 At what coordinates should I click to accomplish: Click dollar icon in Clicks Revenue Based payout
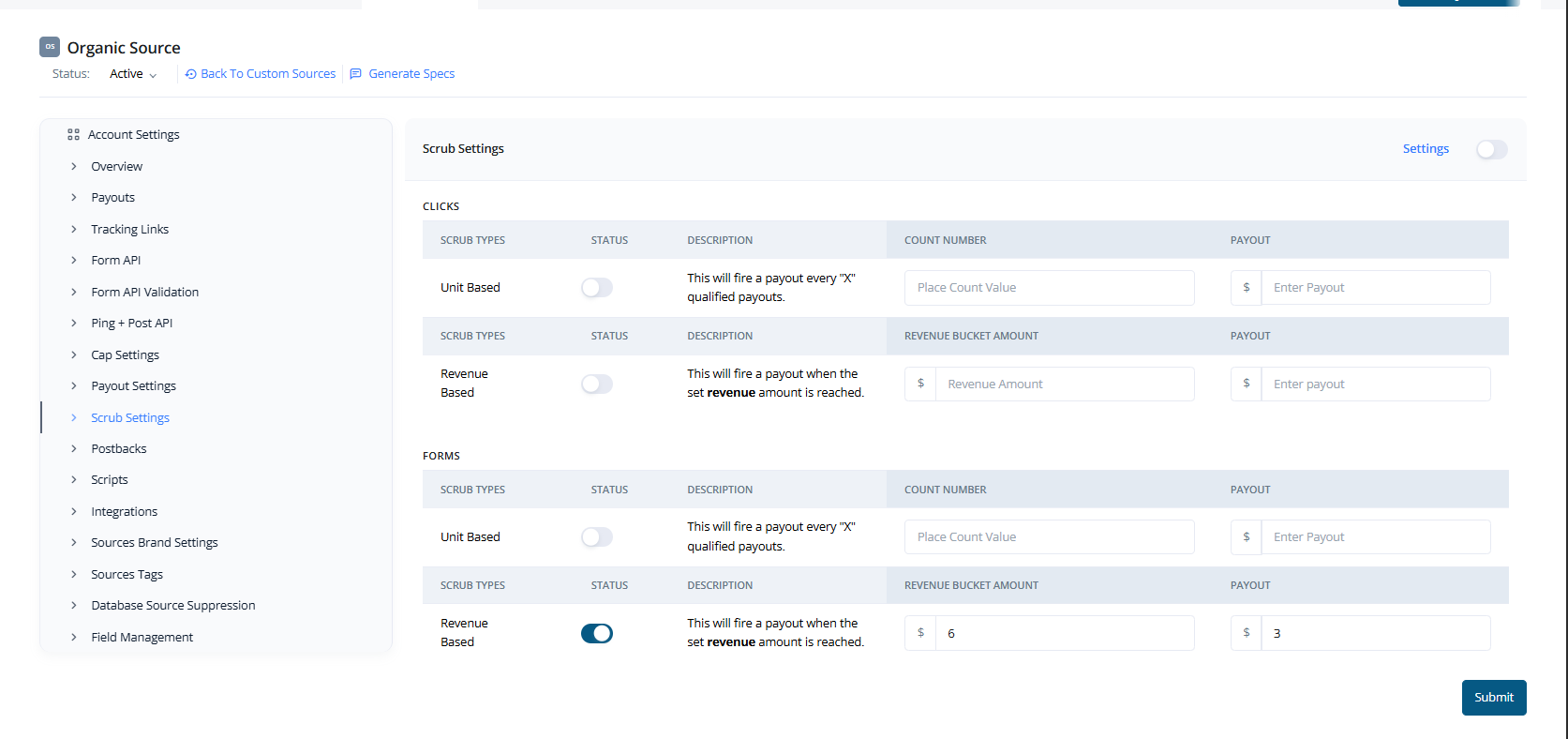click(x=1247, y=384)
